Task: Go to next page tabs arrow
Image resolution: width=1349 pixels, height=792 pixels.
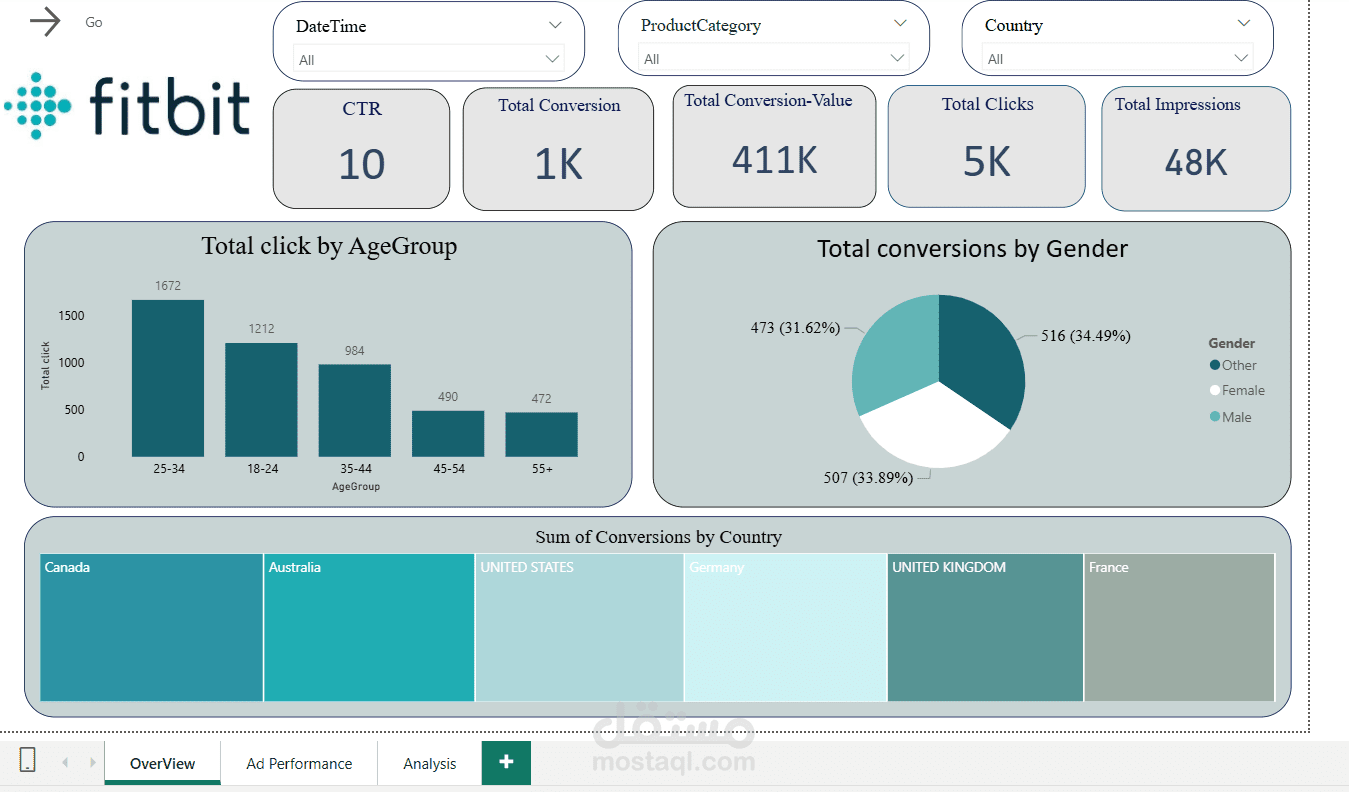Action: [x=92, y=763]
